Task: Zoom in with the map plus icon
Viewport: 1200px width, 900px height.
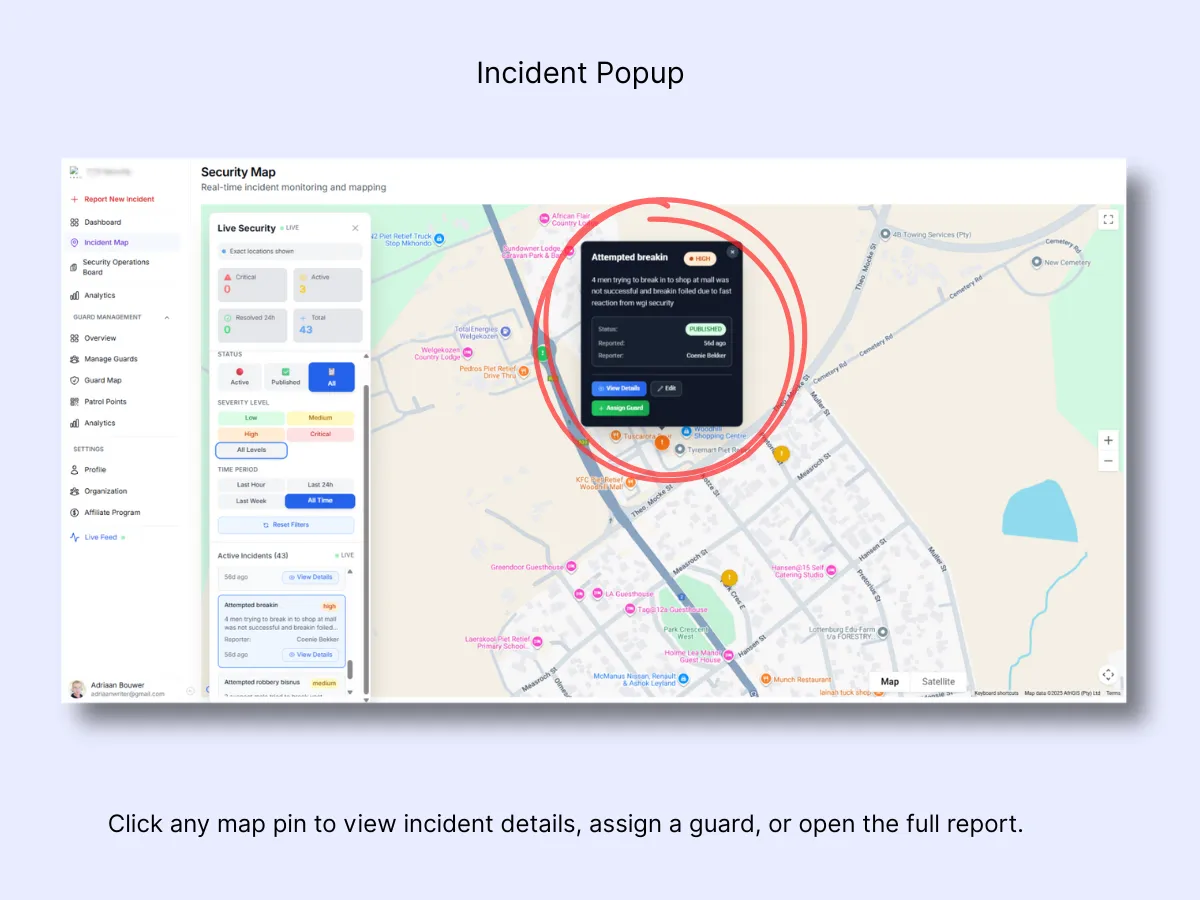Action: [x=1107, y=439]
